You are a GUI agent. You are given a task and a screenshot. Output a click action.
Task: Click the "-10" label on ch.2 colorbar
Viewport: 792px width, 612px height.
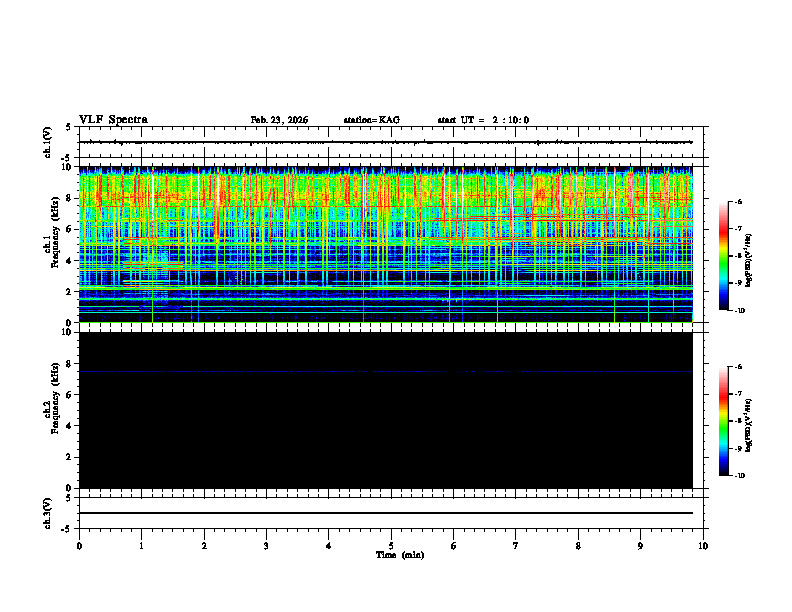pyautogui.click(x=739, y=476)
